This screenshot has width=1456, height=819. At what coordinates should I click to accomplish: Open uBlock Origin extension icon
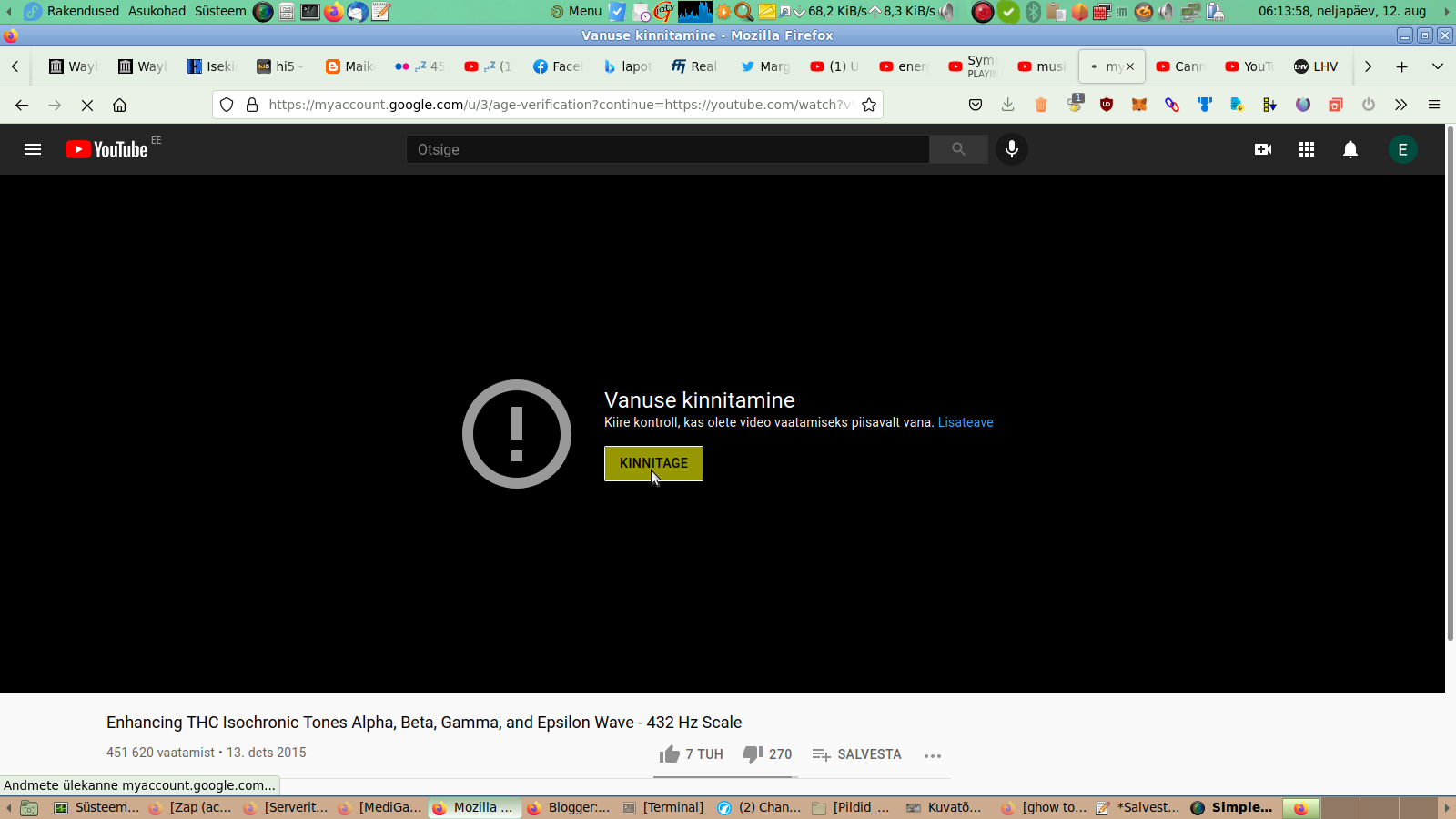click(x=1107, y=105)
